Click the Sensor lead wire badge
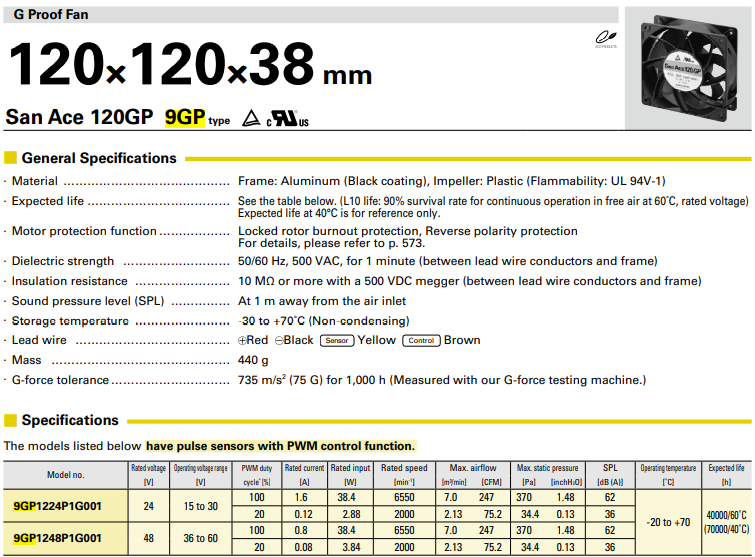Screen dimensions: 755x557 [x=336, y=341]
